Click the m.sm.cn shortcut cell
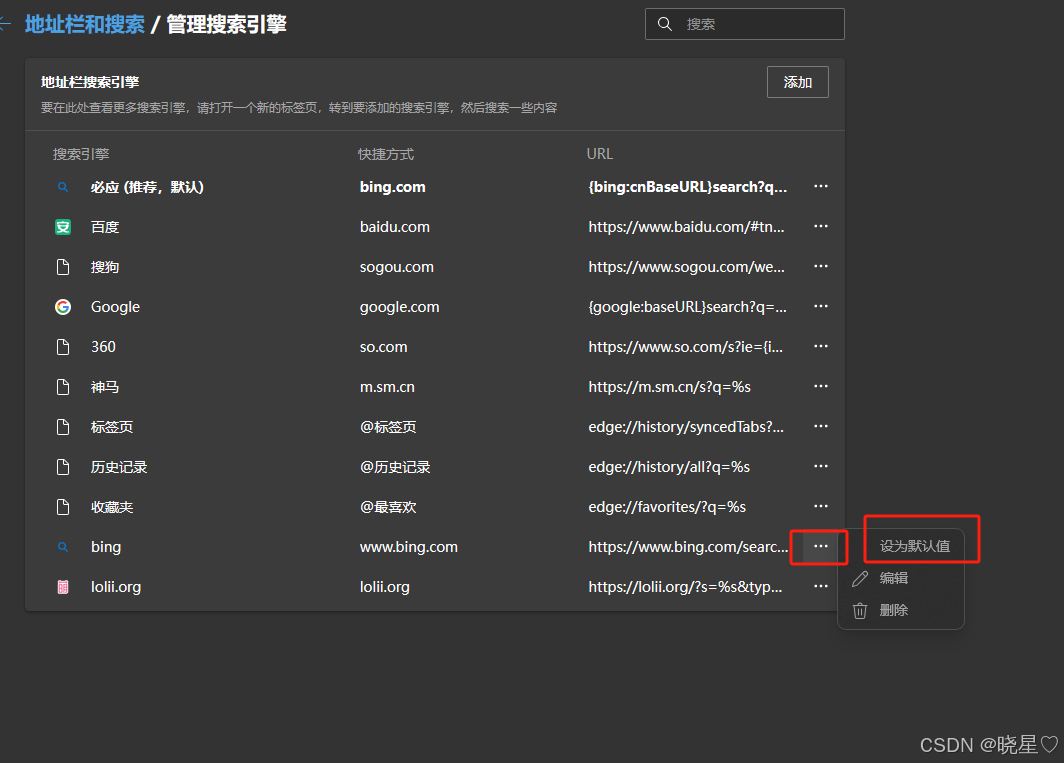 coord(387,388)
